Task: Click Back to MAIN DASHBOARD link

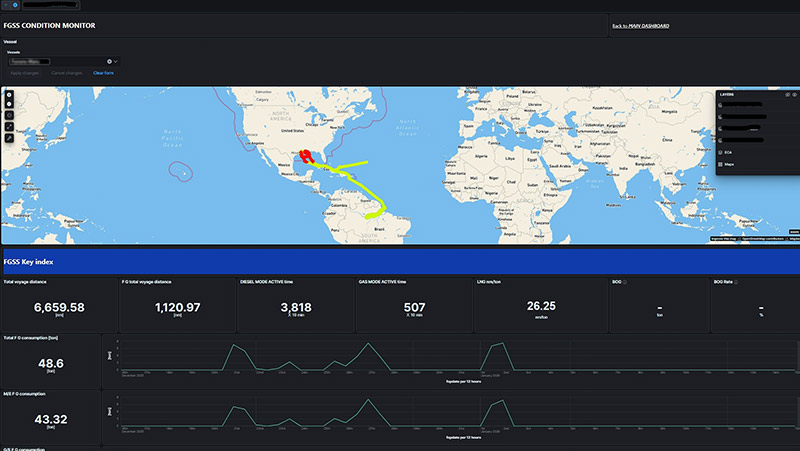Action: (x=640, y=25)
